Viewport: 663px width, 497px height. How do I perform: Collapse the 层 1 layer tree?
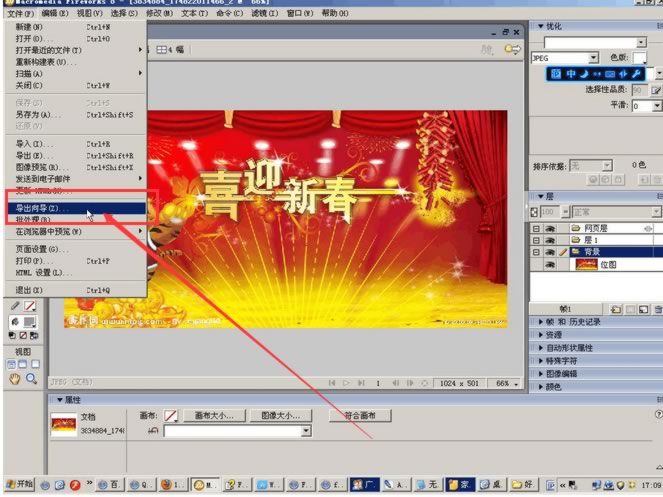pos(536,240)
